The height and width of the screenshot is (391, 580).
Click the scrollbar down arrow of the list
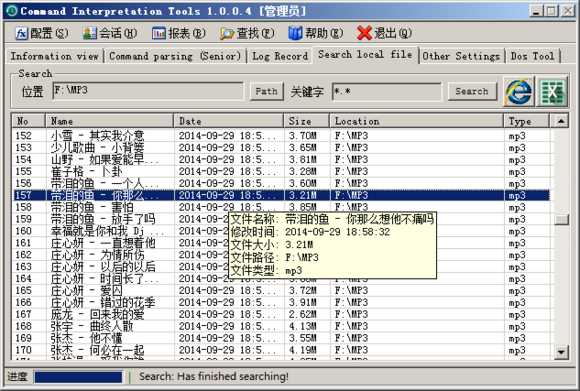pos(561,352)
